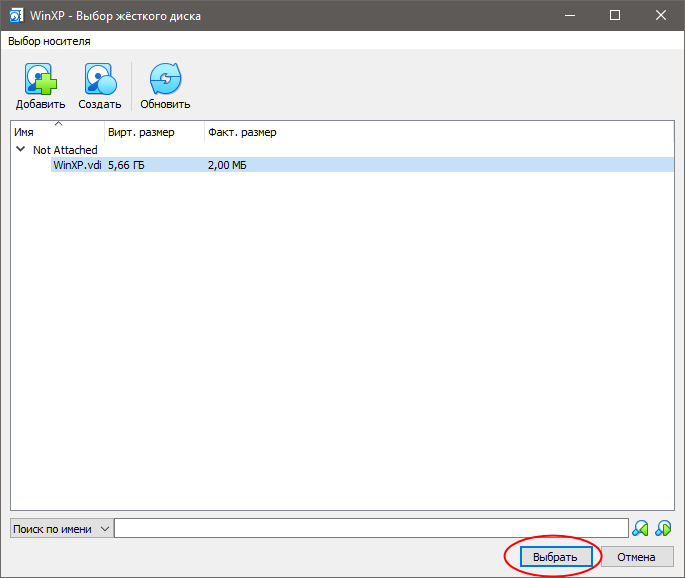Image resolution: width=685 pixels, height=578 pixels.
Task: Click the 5,66 ГБ virtual size value
Action: pyautogui.click(x=126, y=165)
